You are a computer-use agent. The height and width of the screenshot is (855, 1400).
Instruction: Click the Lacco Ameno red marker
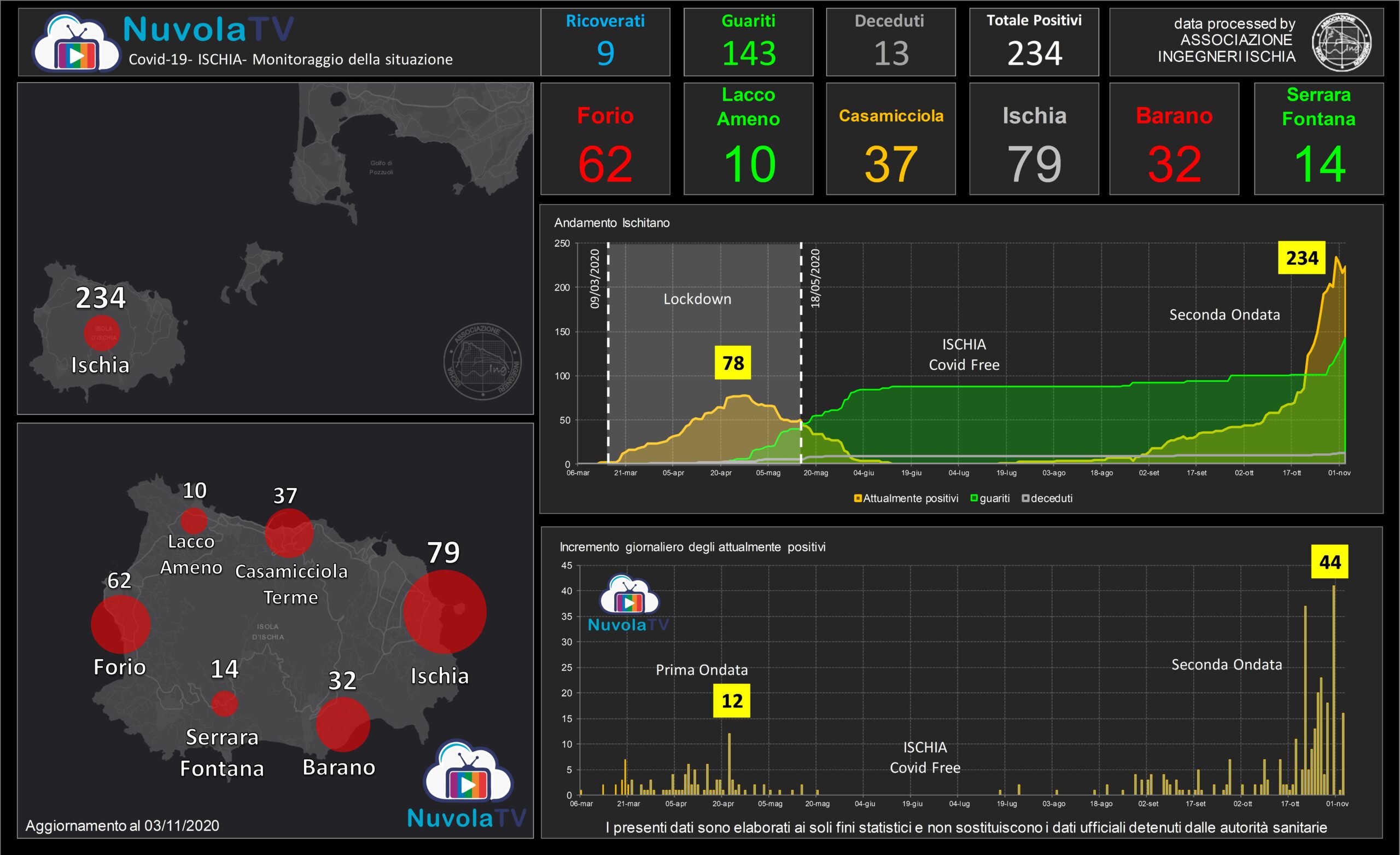click(x=194, y=520)
